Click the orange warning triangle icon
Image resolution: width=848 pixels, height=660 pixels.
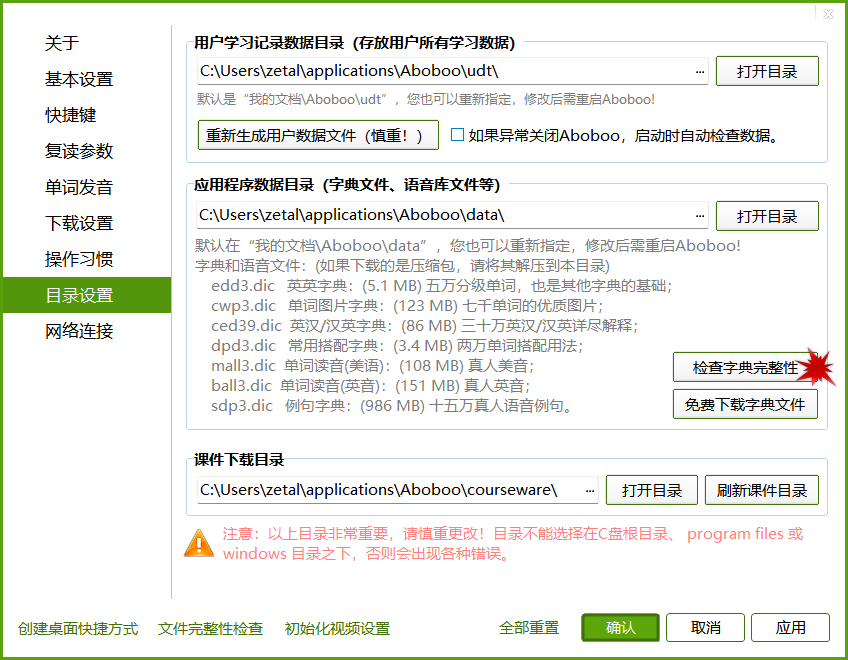point(198,545)
